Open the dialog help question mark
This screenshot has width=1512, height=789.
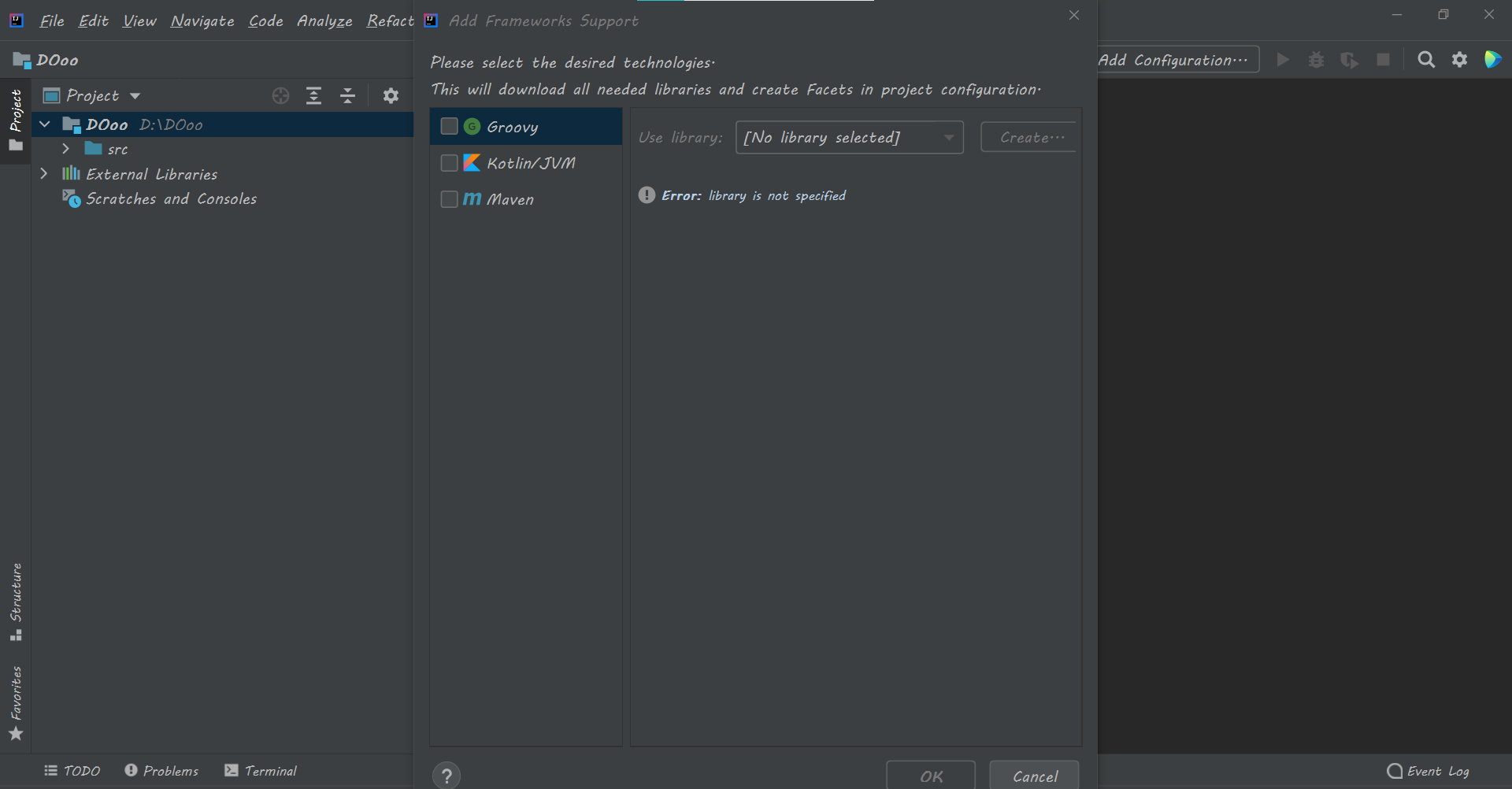coord(447,776)
